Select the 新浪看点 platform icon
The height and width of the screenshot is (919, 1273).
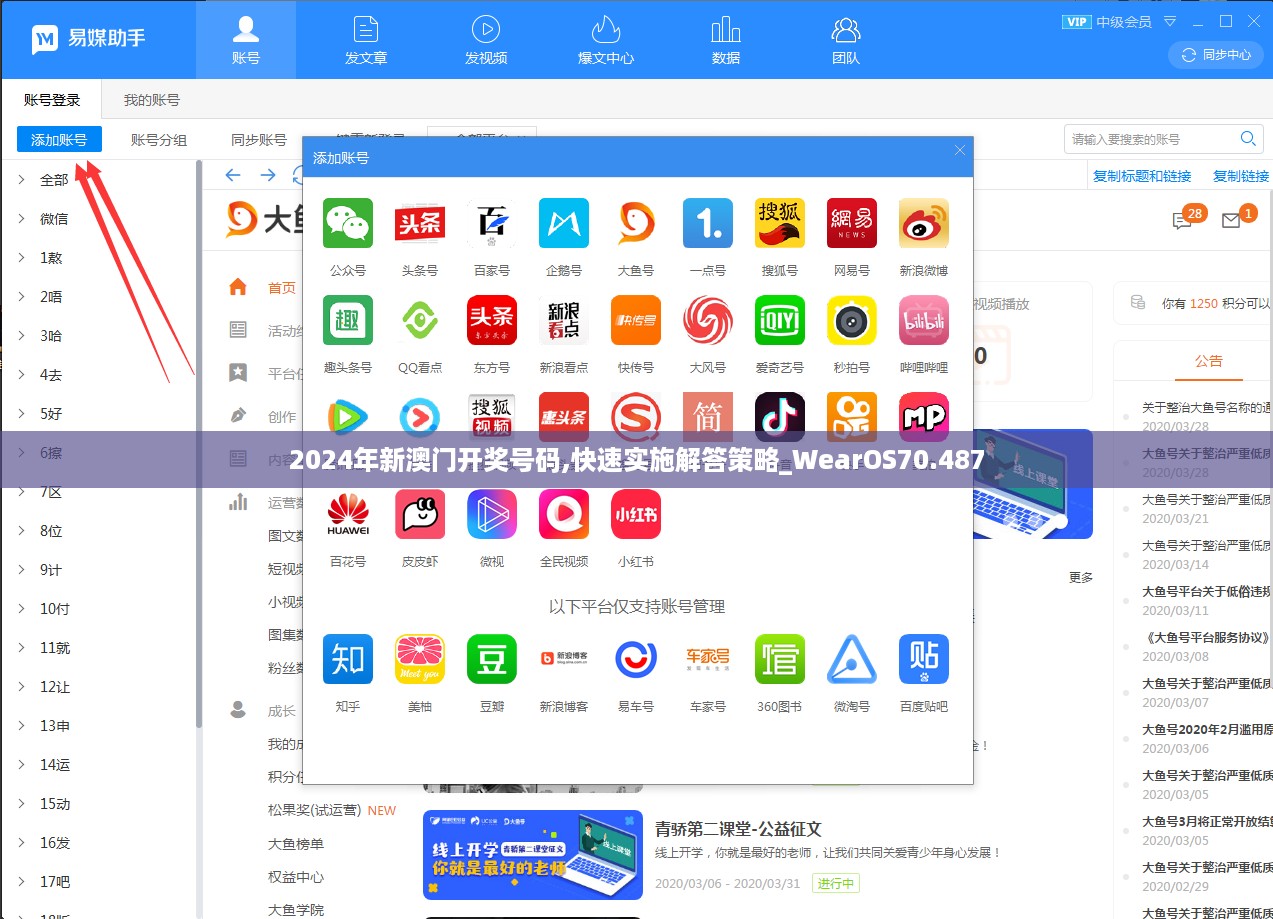pos(564,320)
